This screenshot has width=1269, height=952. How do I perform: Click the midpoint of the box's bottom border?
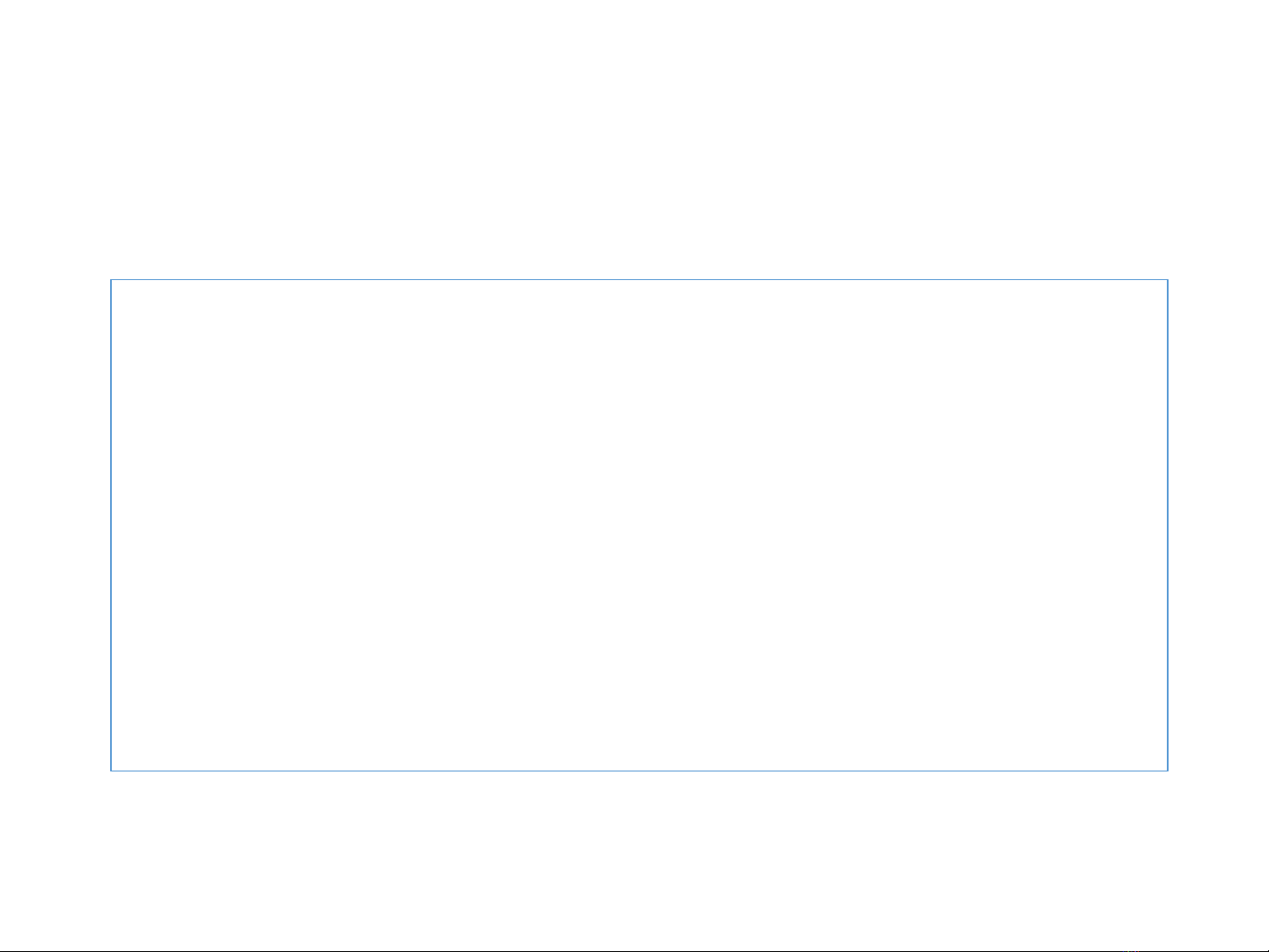[x=639, y=771]
